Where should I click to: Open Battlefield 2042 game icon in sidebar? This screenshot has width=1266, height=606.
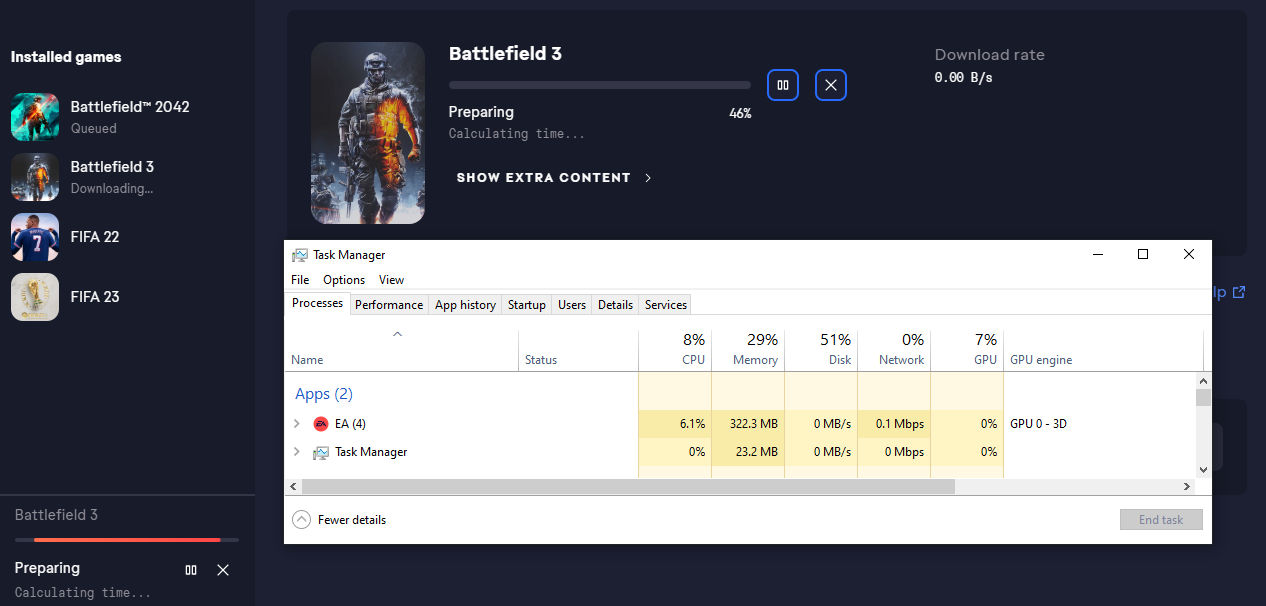pos(35,117)
